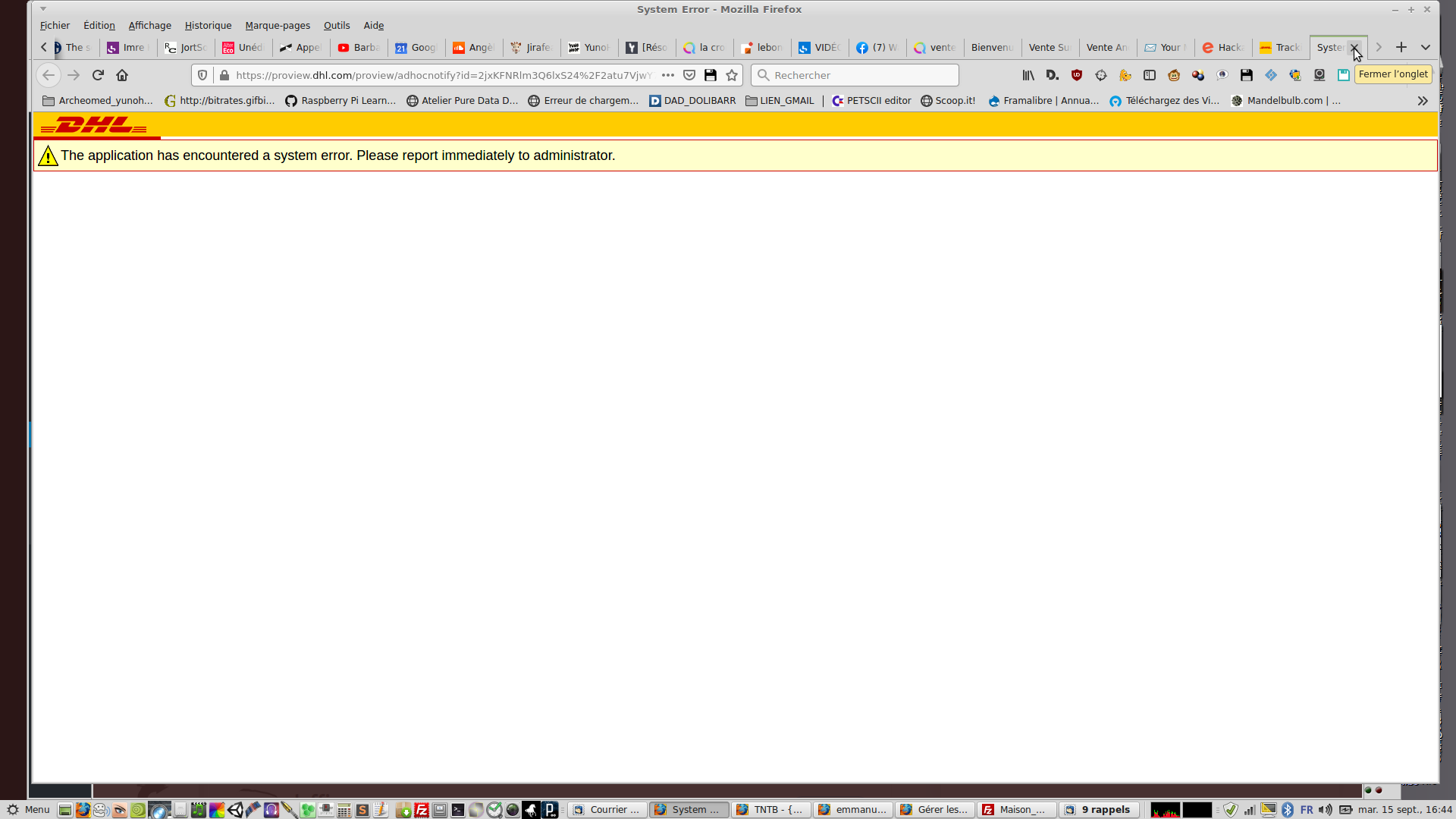The height and width of the screenshot is (819, 1456).
Task: Open the PETSCII editor bookmark
Action: [x=871, y=100]
